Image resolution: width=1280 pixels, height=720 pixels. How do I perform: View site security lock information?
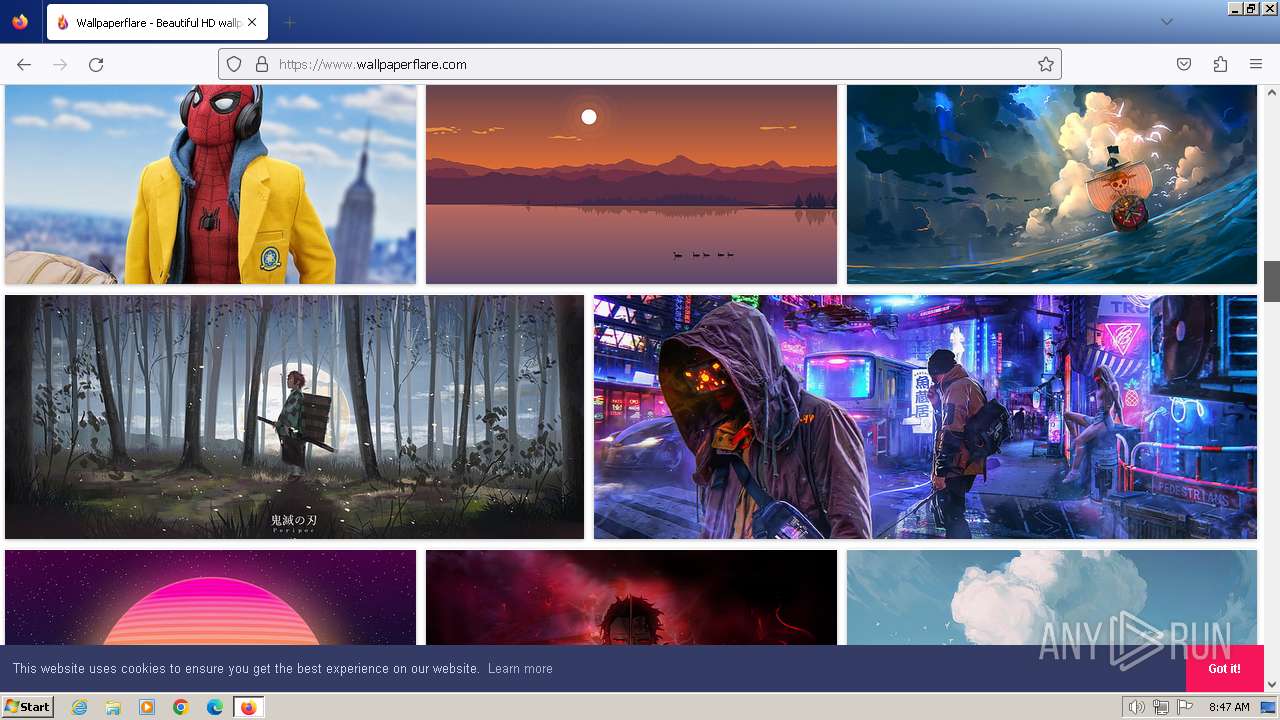click(262, 64)
